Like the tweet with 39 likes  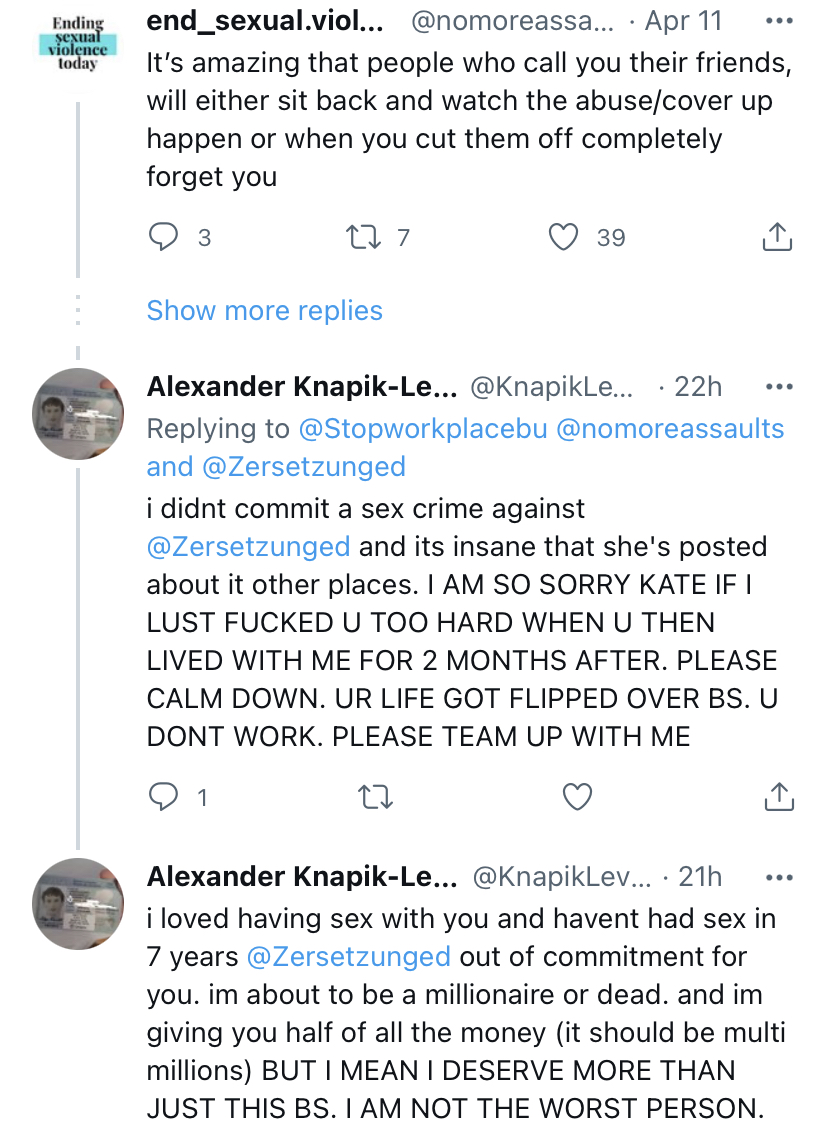tap(563, 237)
